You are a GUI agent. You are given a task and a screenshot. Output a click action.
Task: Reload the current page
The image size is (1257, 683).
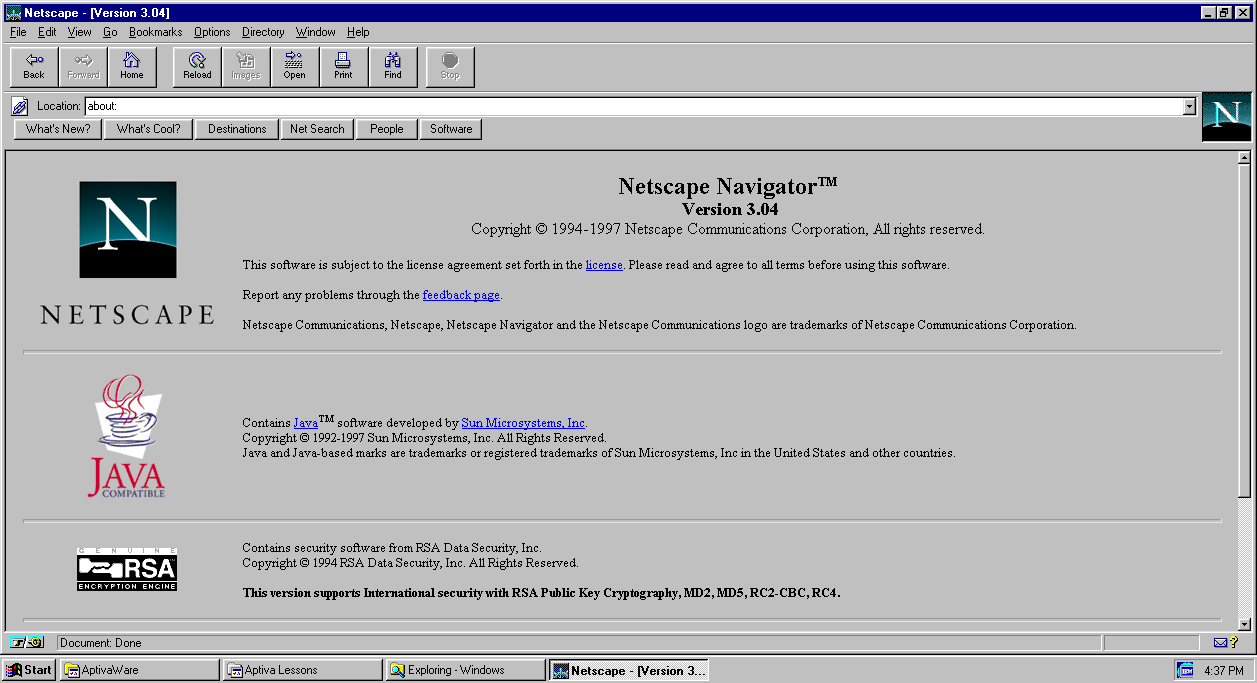[x=197, y=66]
